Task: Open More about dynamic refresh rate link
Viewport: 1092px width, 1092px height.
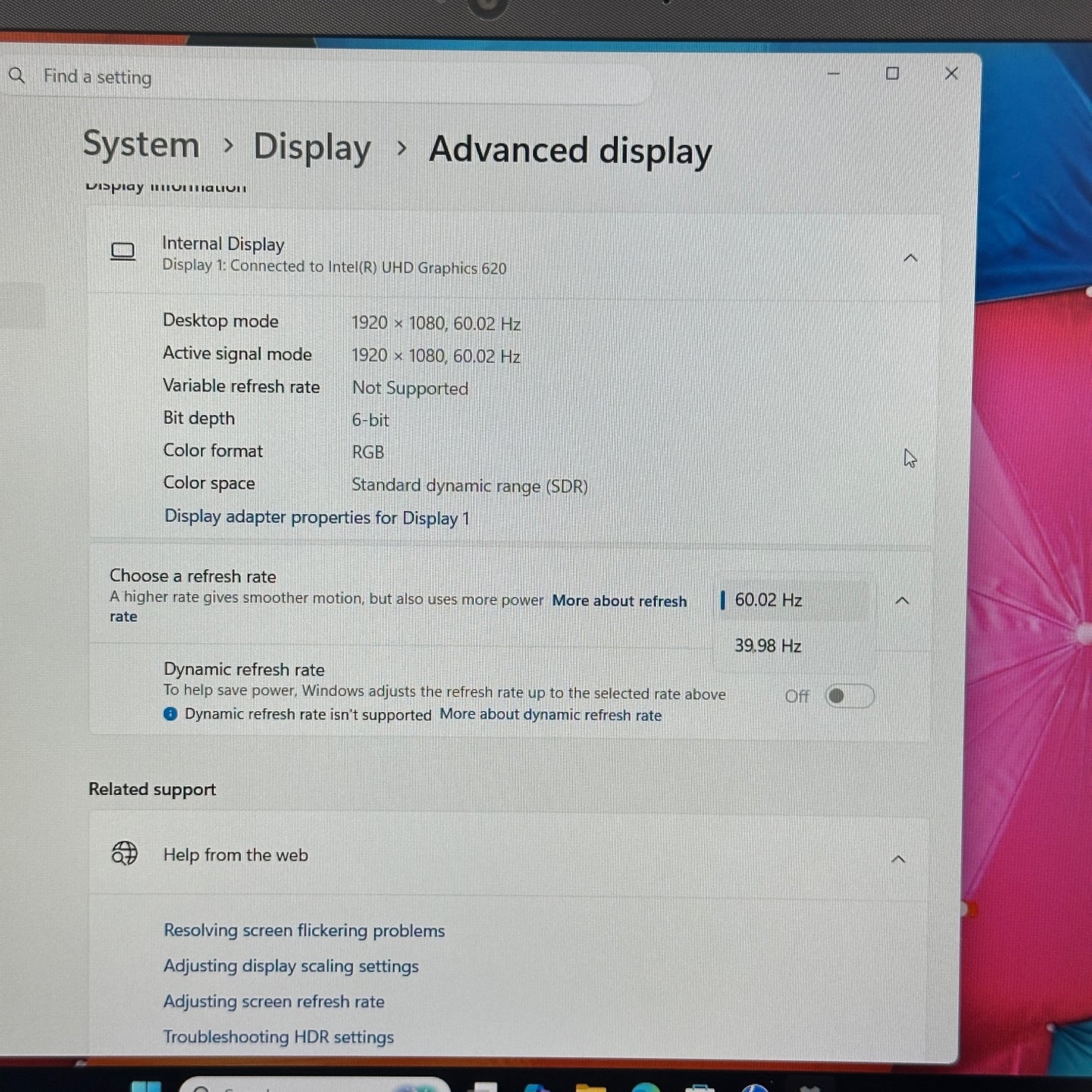Action: pos(551,715)
